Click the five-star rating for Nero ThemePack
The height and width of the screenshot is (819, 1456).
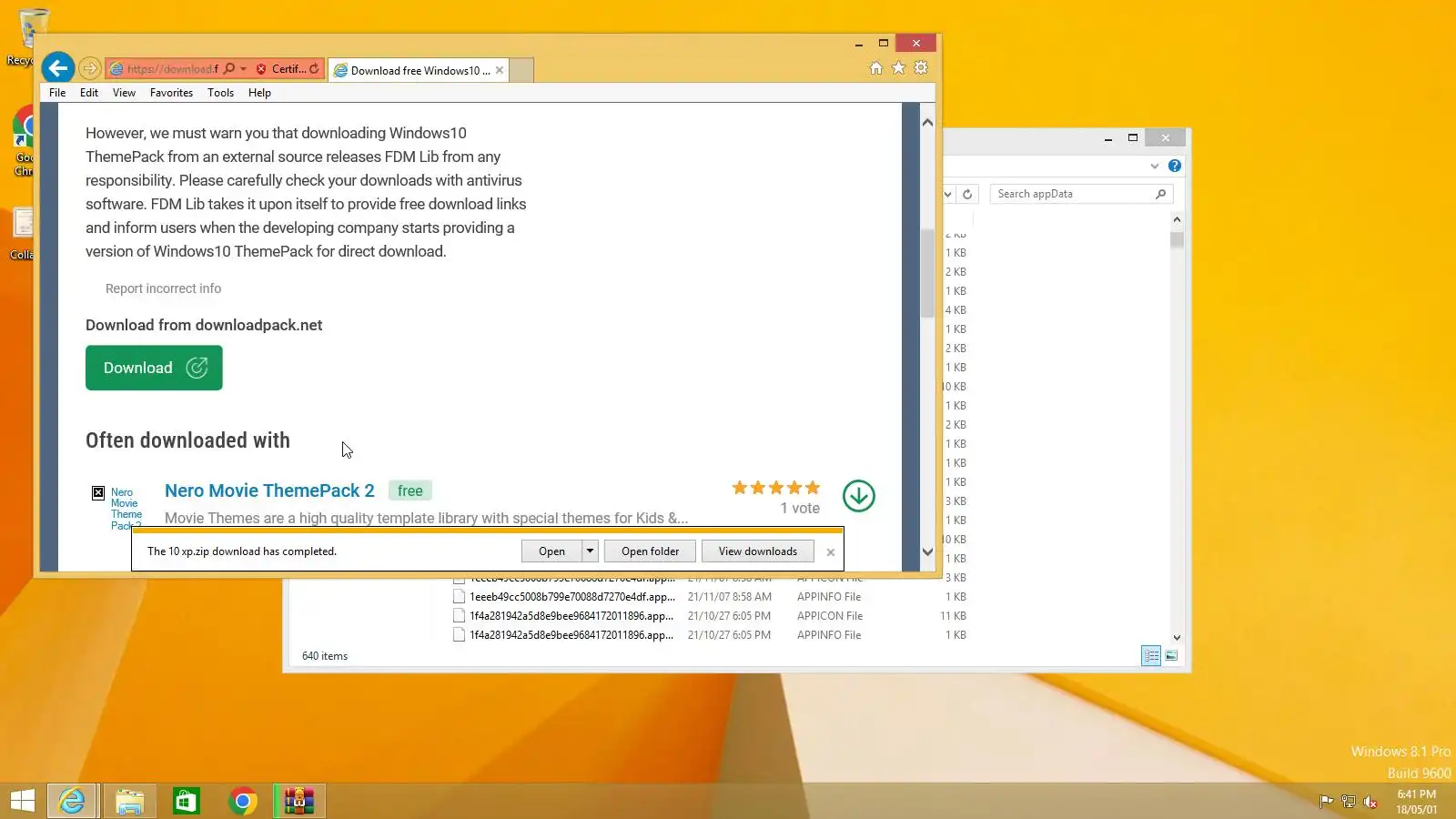pyautogui.click(x=776, y=488)
